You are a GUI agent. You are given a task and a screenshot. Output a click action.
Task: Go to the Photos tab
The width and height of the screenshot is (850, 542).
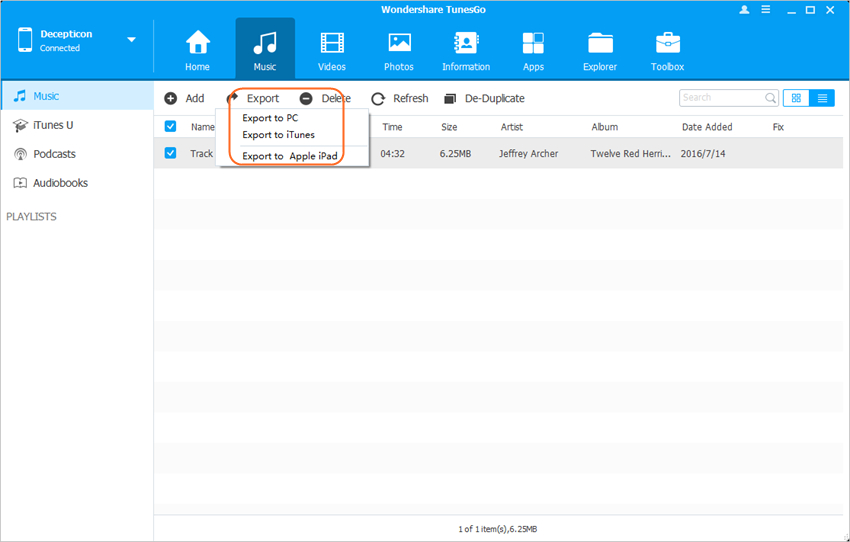coord(399,51)
